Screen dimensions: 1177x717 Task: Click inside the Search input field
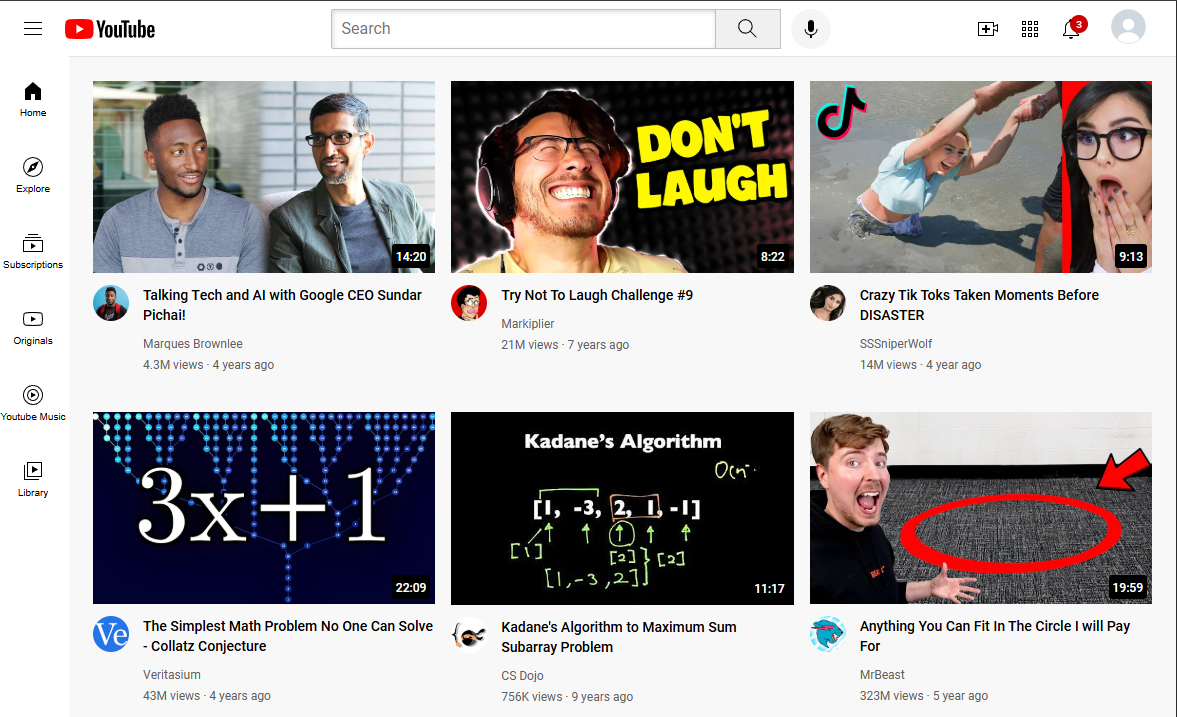click(x=522, y=28)
